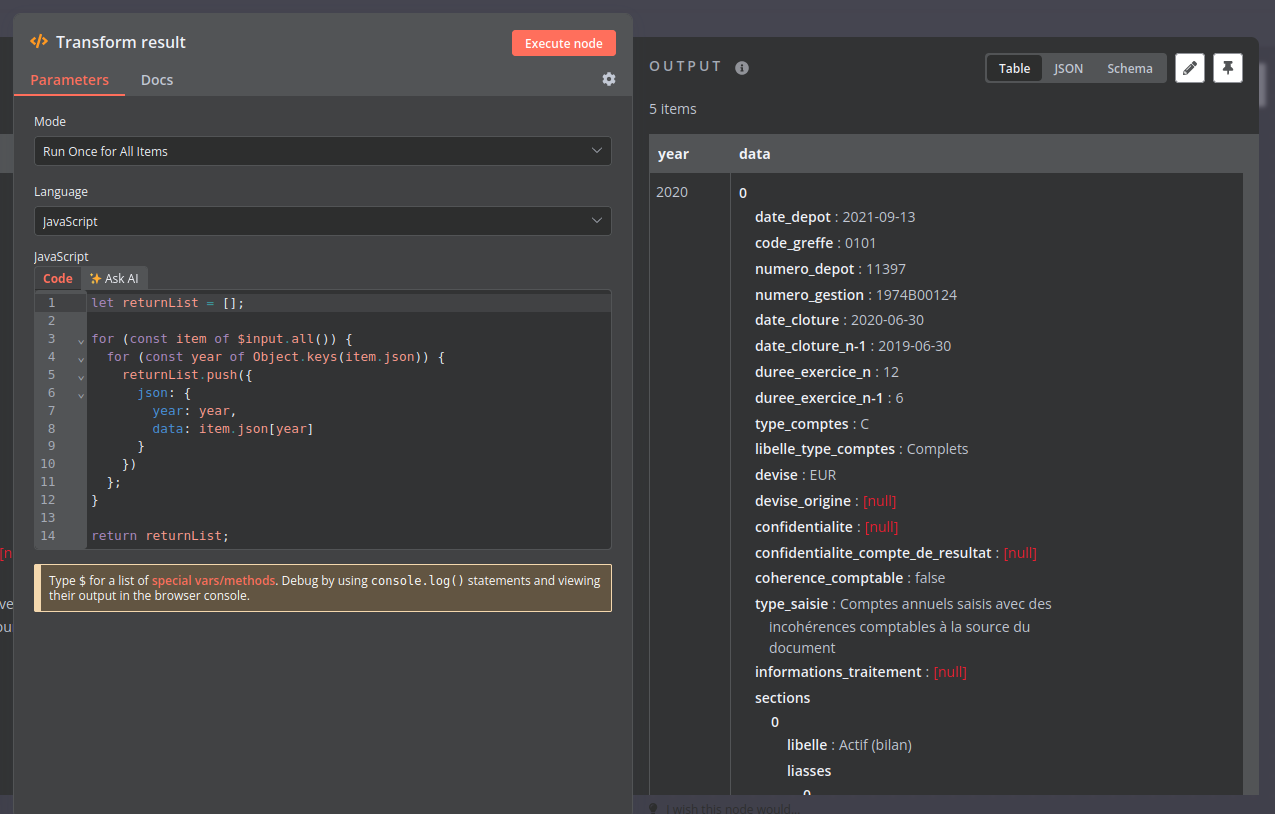
Task: Click the pencil edit output icon
Action: pos(1189,68)
